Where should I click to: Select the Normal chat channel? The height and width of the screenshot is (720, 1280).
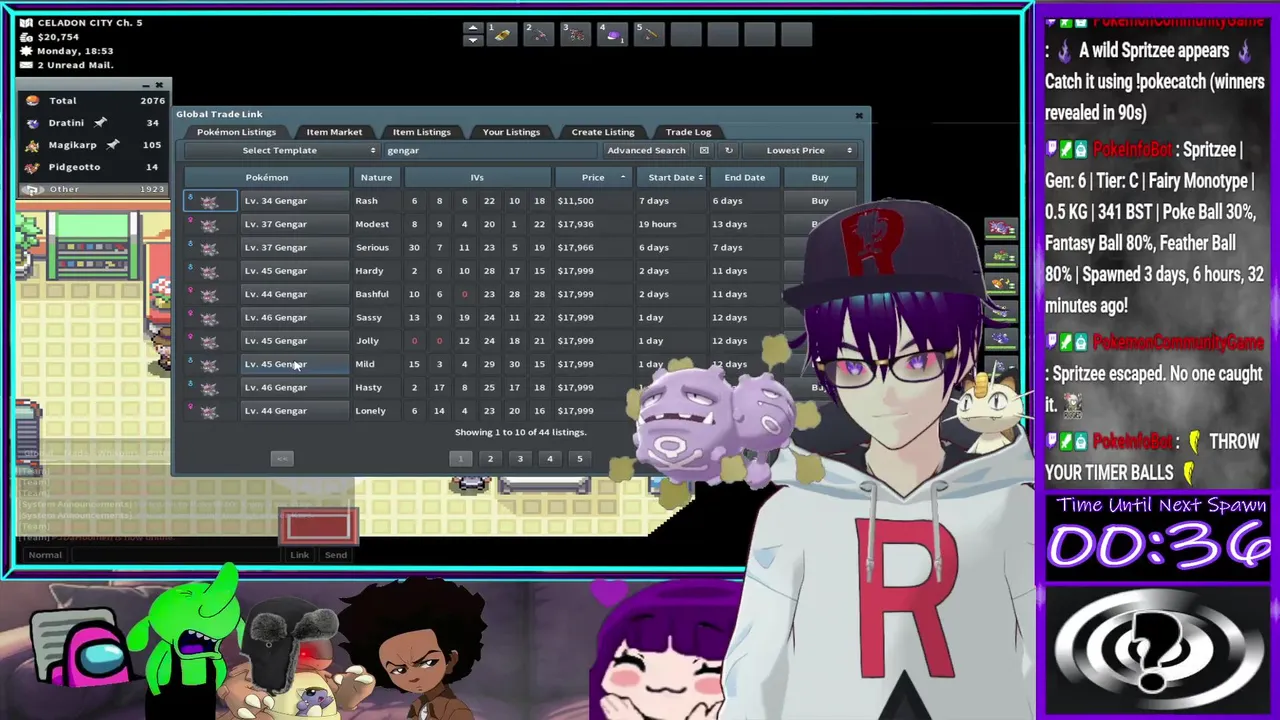coord(44,555)
